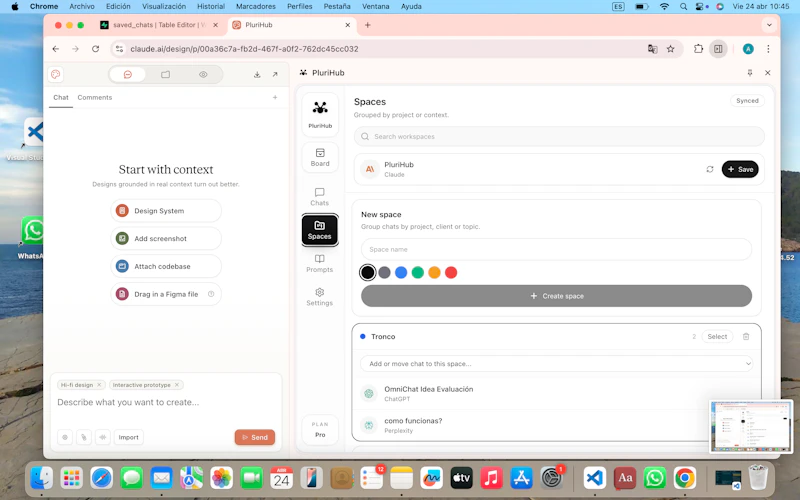Screen dimensions: 800x500
Task: Open the Marcadores menu
Action: click(256, 7)
